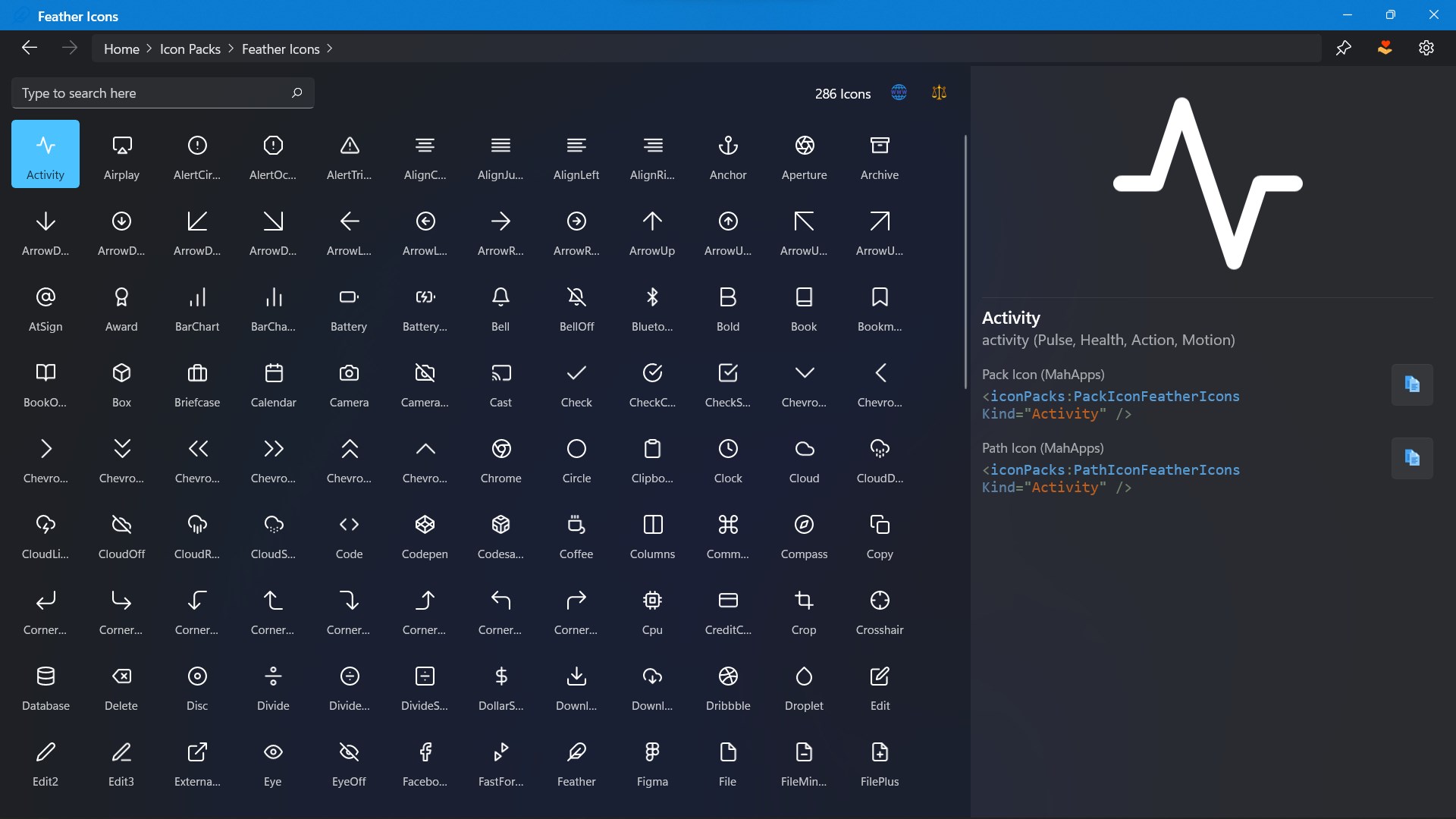Viewport: 1456px width, 819px height.
Task: Open the license scales icon
Action: (x=939, y=93)
